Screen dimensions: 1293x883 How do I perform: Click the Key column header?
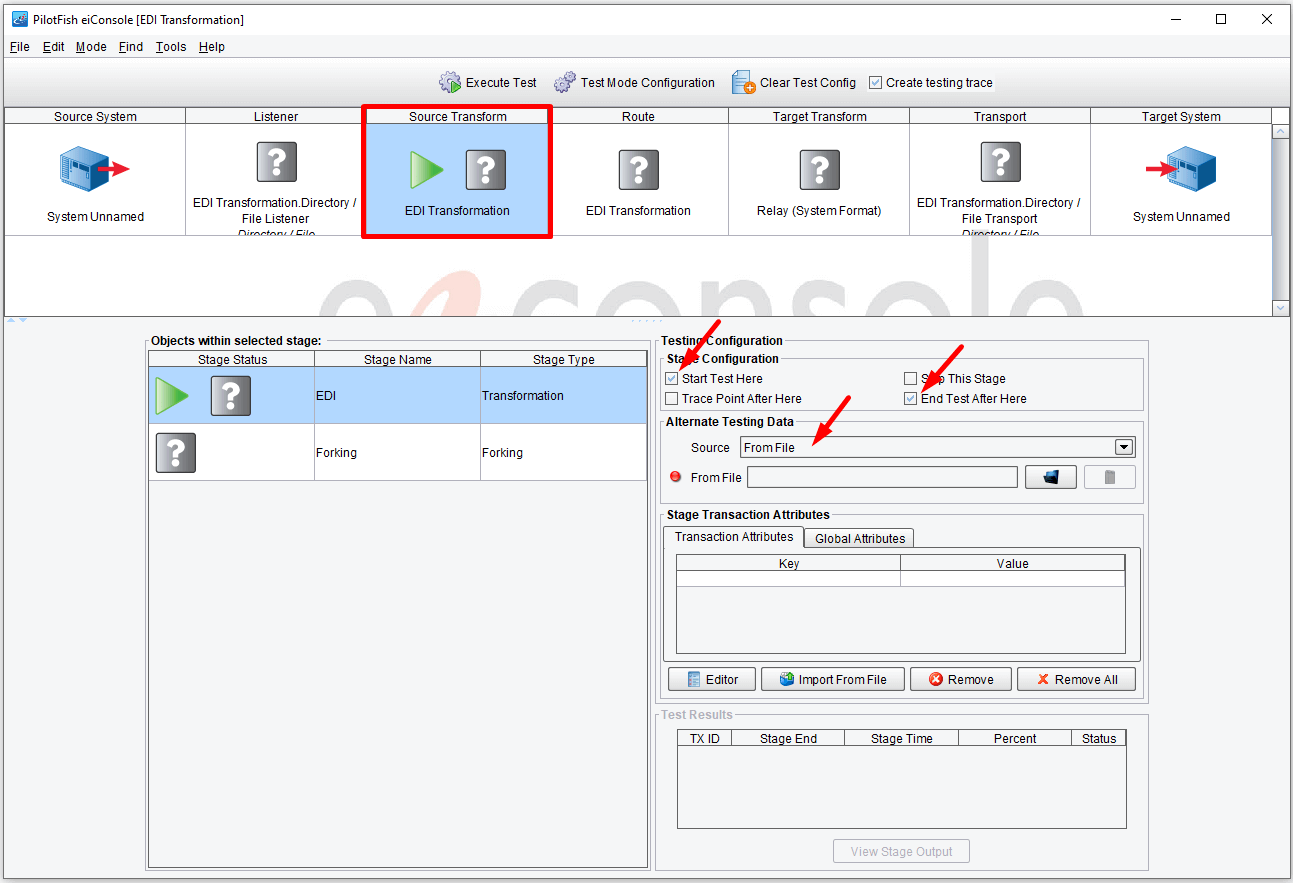(789, 563)
